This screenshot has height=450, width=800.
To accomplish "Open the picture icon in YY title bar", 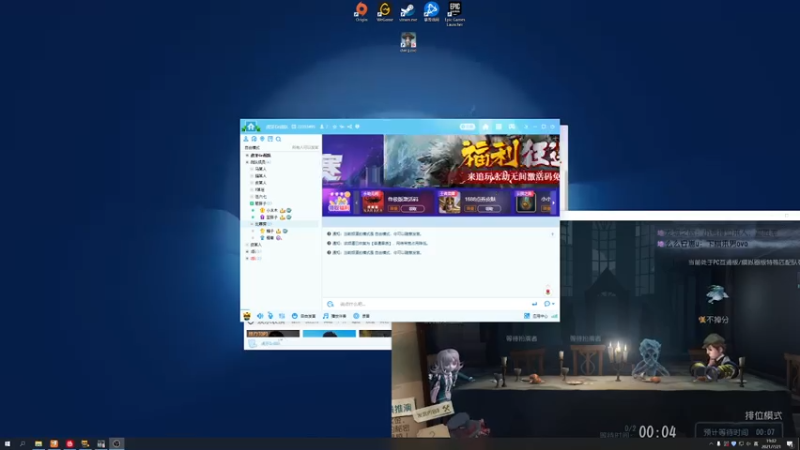I will [x=512, y=127].
